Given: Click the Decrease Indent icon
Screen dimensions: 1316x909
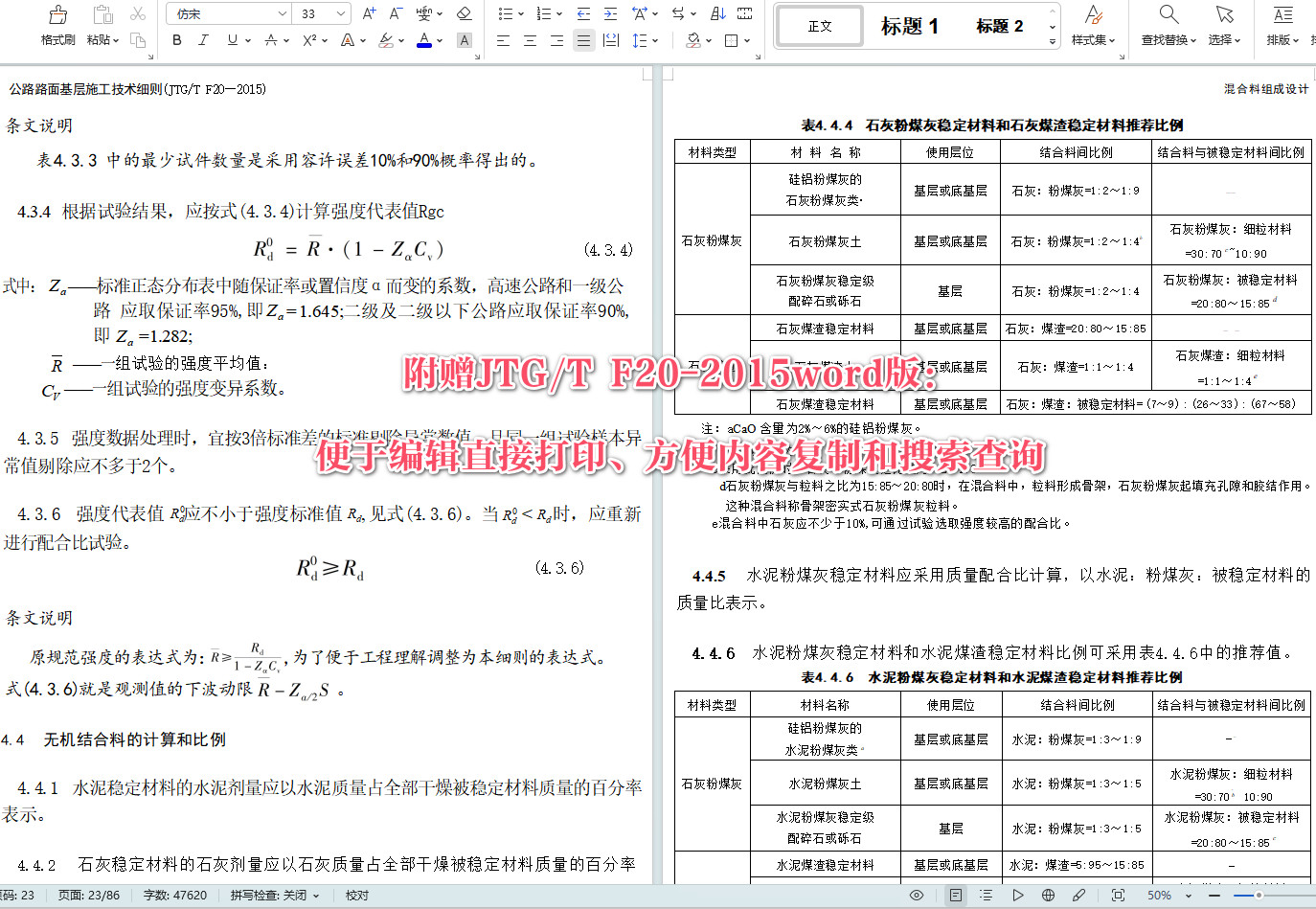Looking at the screenshot, I should 584,15.
